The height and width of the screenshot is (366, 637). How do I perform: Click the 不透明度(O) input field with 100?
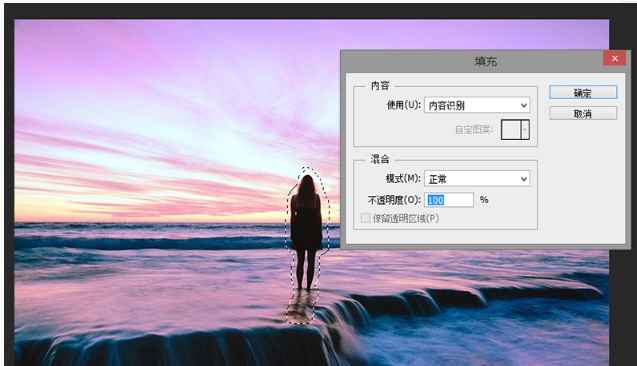(x=449, y=200)
